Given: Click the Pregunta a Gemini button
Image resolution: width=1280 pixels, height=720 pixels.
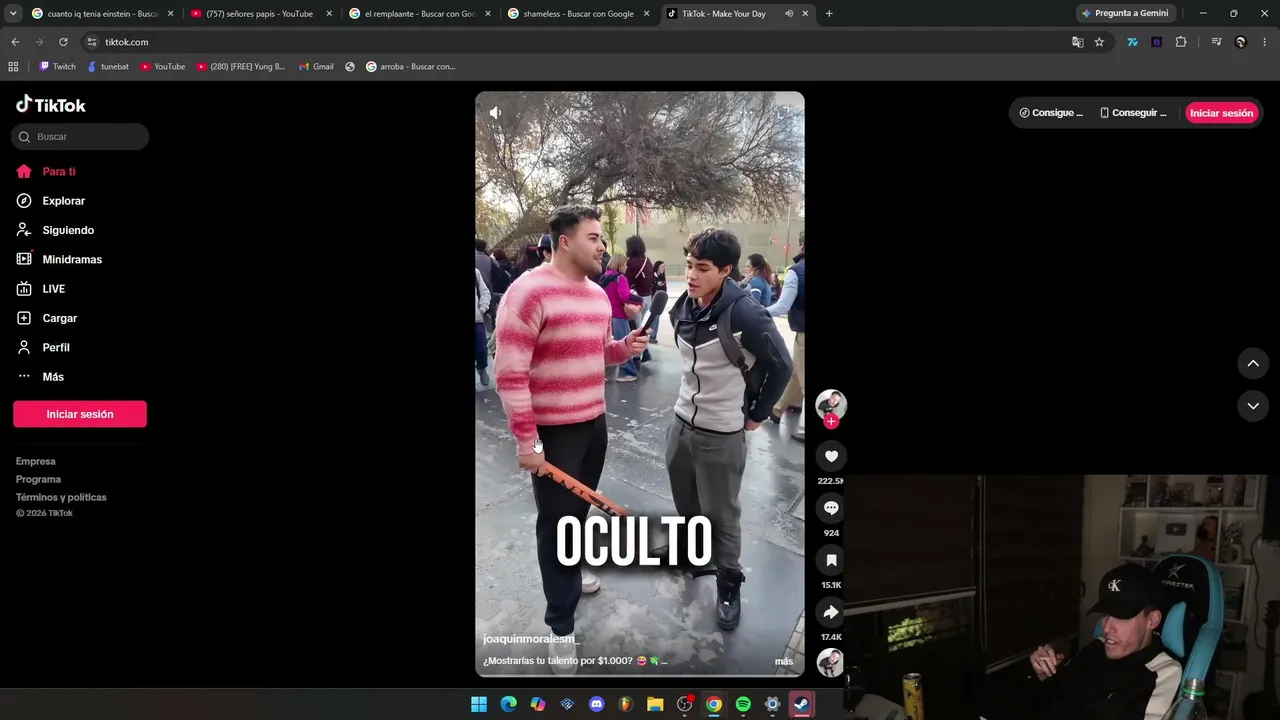Looking at the screenshot, I should [1125, 14].
